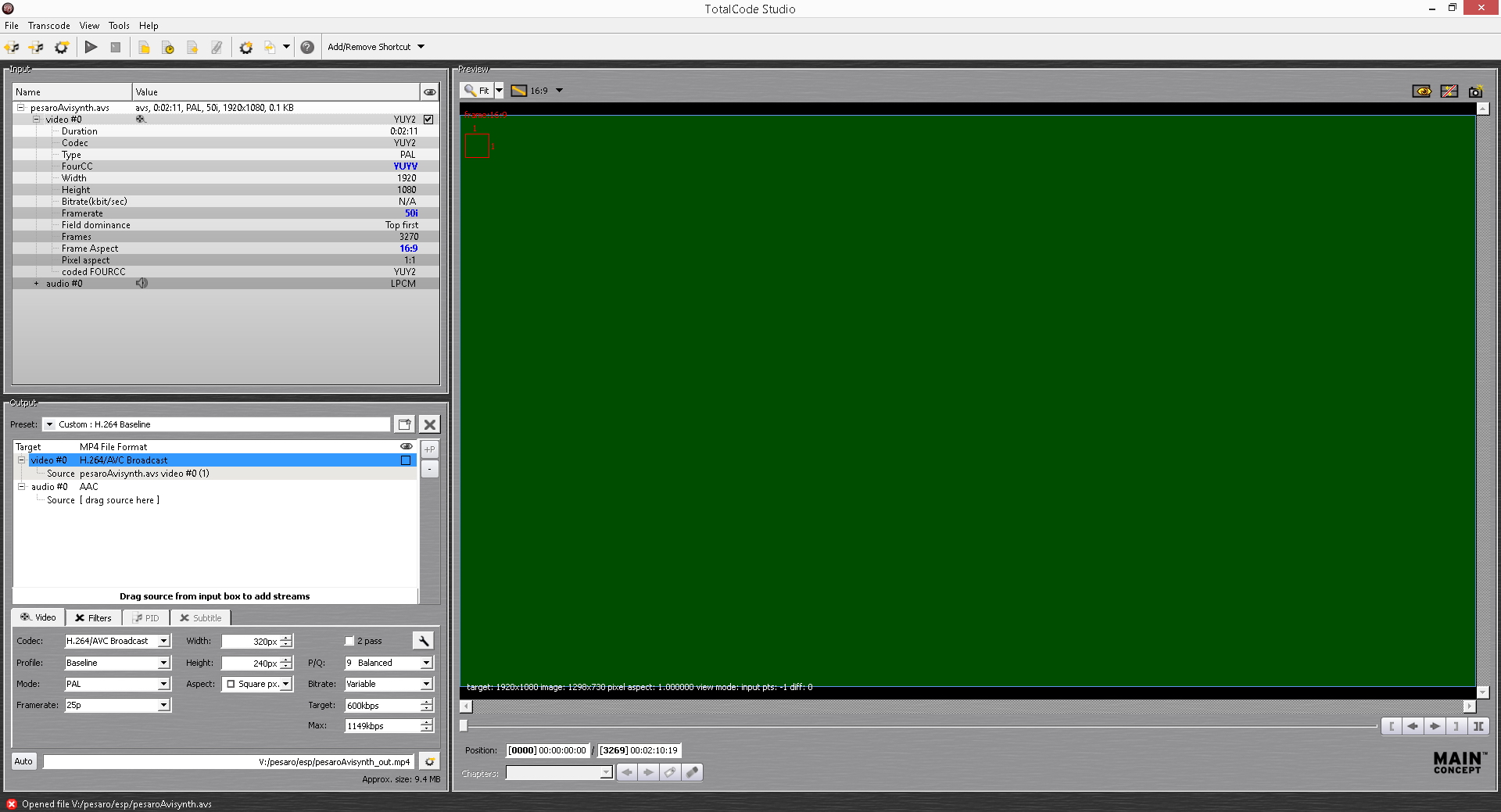Click the output file gear icon
The width and height of the screenshot is (1501, 812).
coord(429,761)
